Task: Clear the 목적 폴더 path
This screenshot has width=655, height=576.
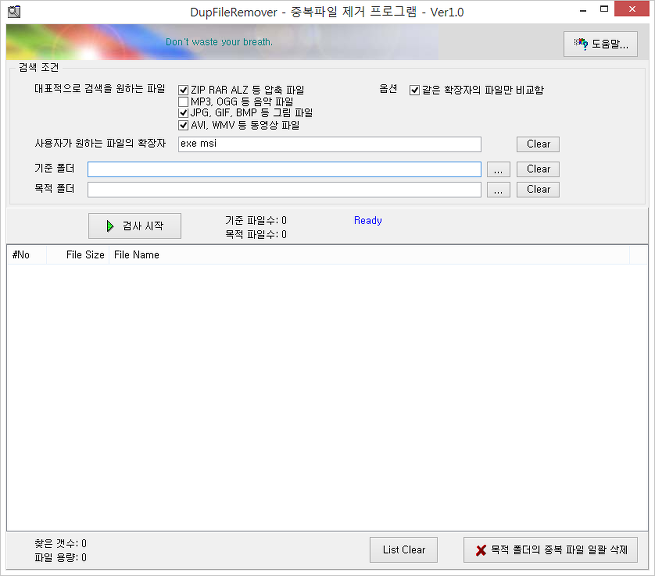Action: tap(538, 190)
